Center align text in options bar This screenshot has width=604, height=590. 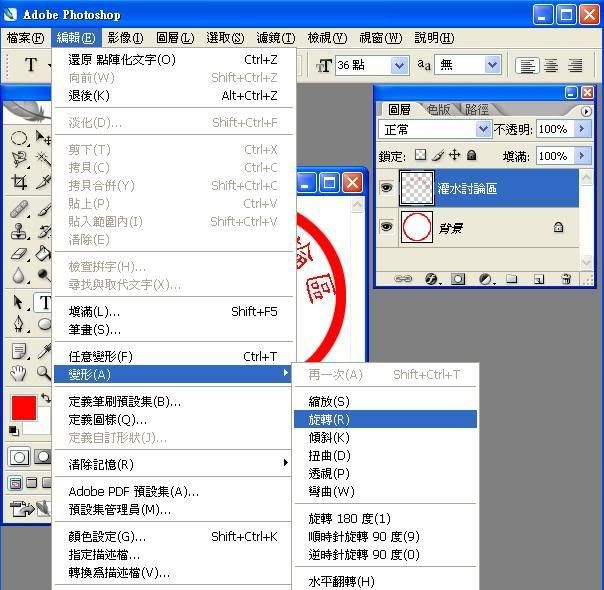[551, 66]
